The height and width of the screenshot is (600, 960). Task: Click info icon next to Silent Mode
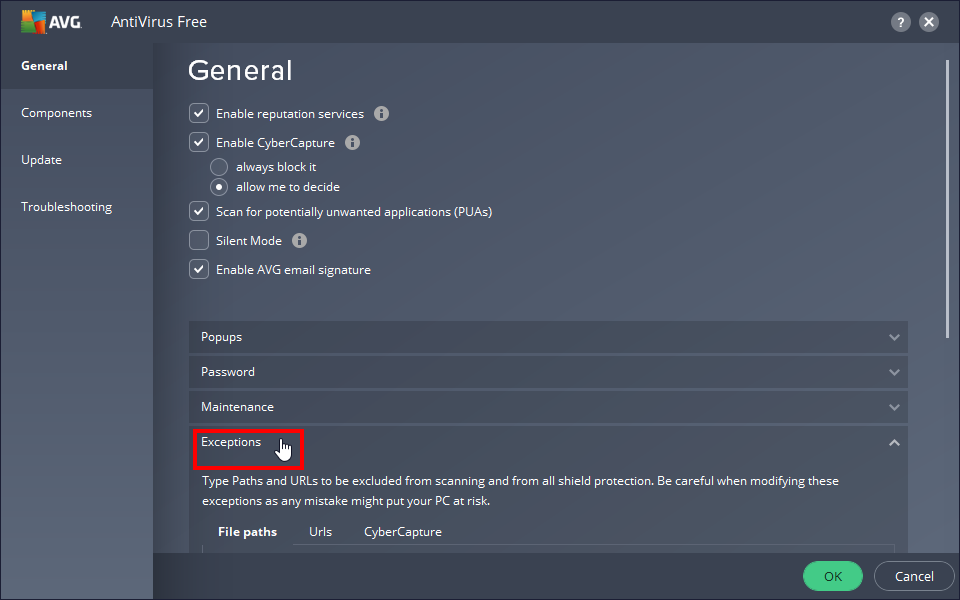[299, 241]
